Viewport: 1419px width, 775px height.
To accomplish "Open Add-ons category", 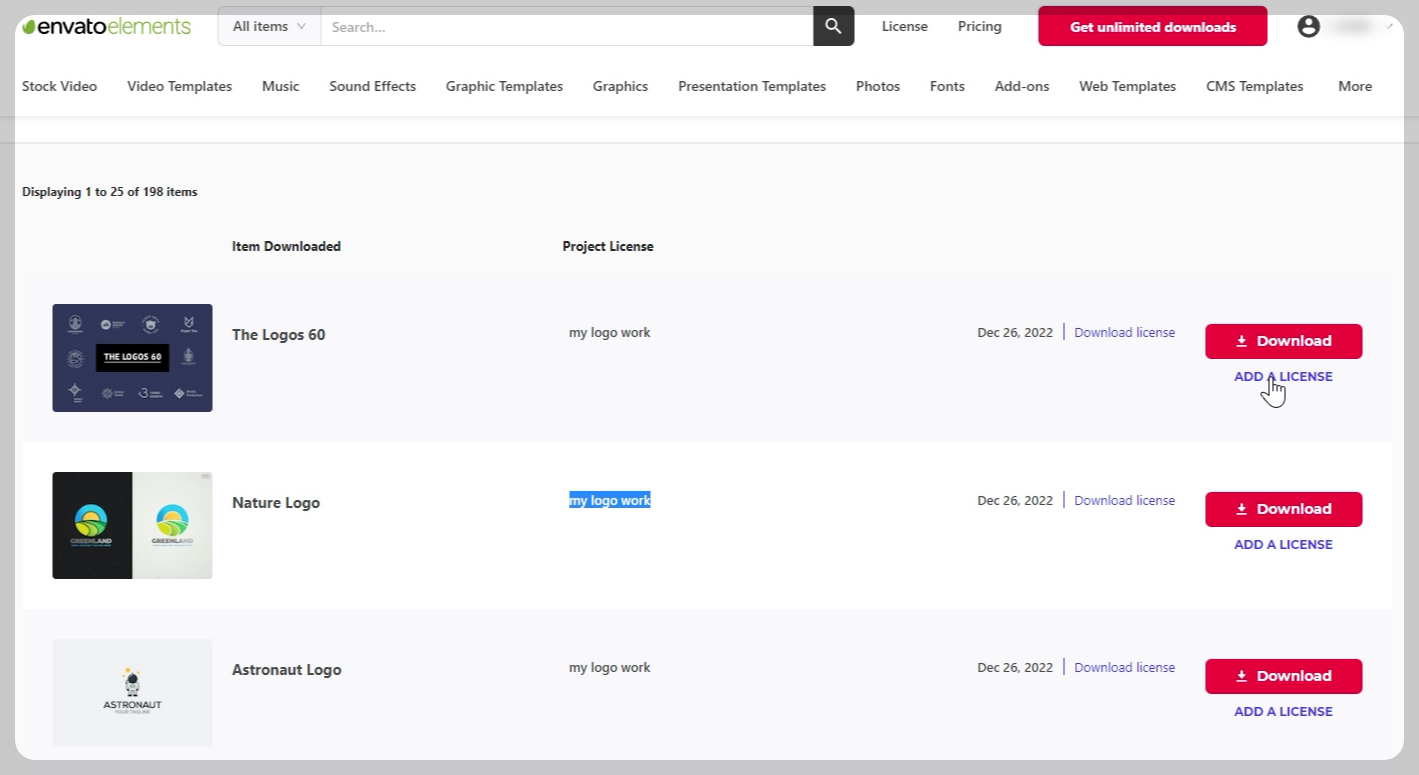I will 1022,86.
